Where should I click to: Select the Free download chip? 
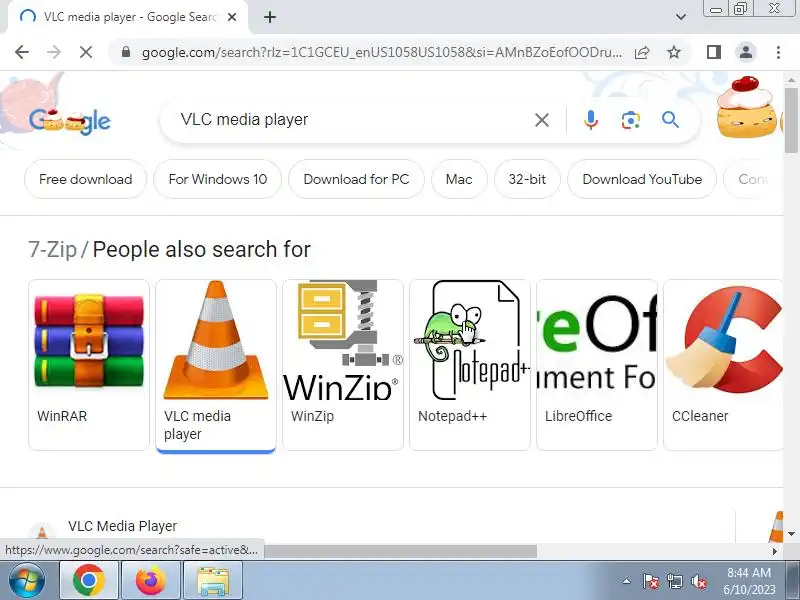86,180
